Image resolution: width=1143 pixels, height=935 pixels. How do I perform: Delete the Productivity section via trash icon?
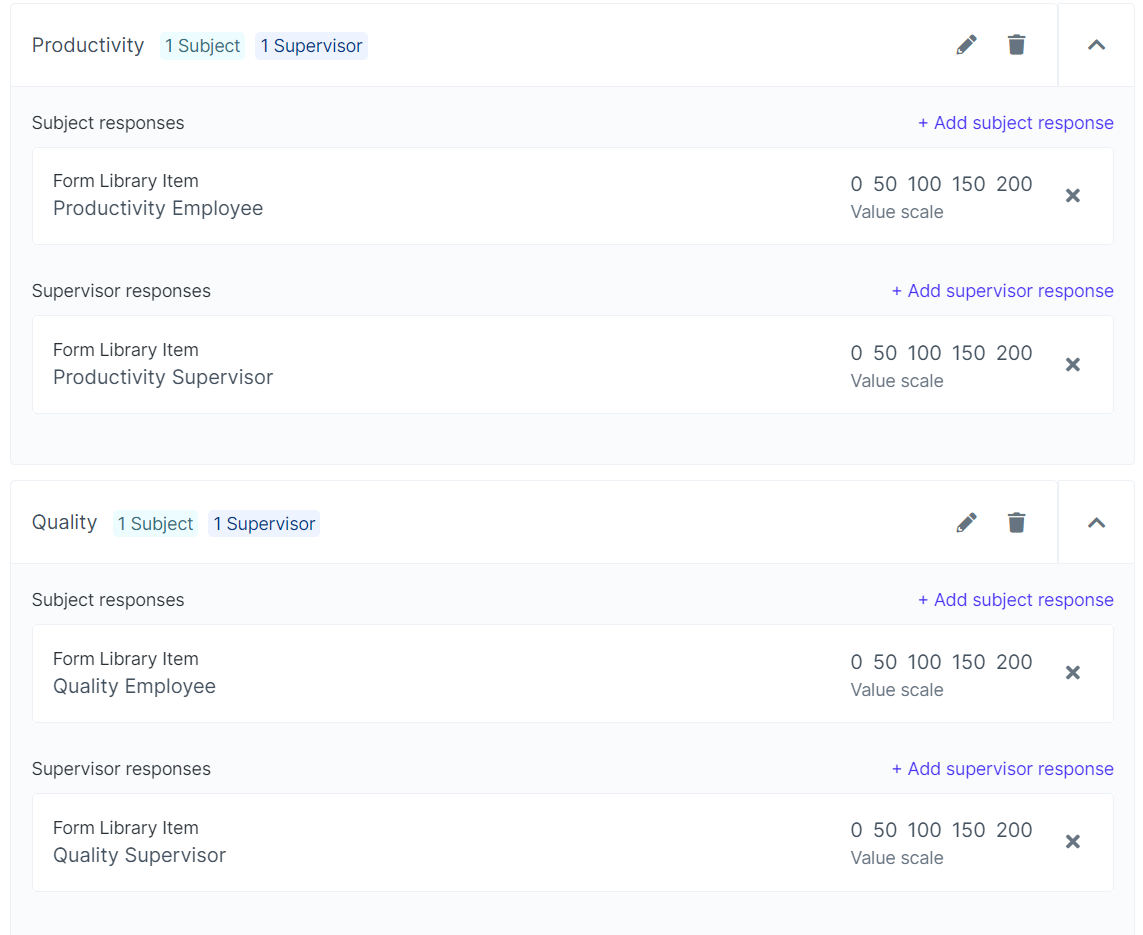1016,45
